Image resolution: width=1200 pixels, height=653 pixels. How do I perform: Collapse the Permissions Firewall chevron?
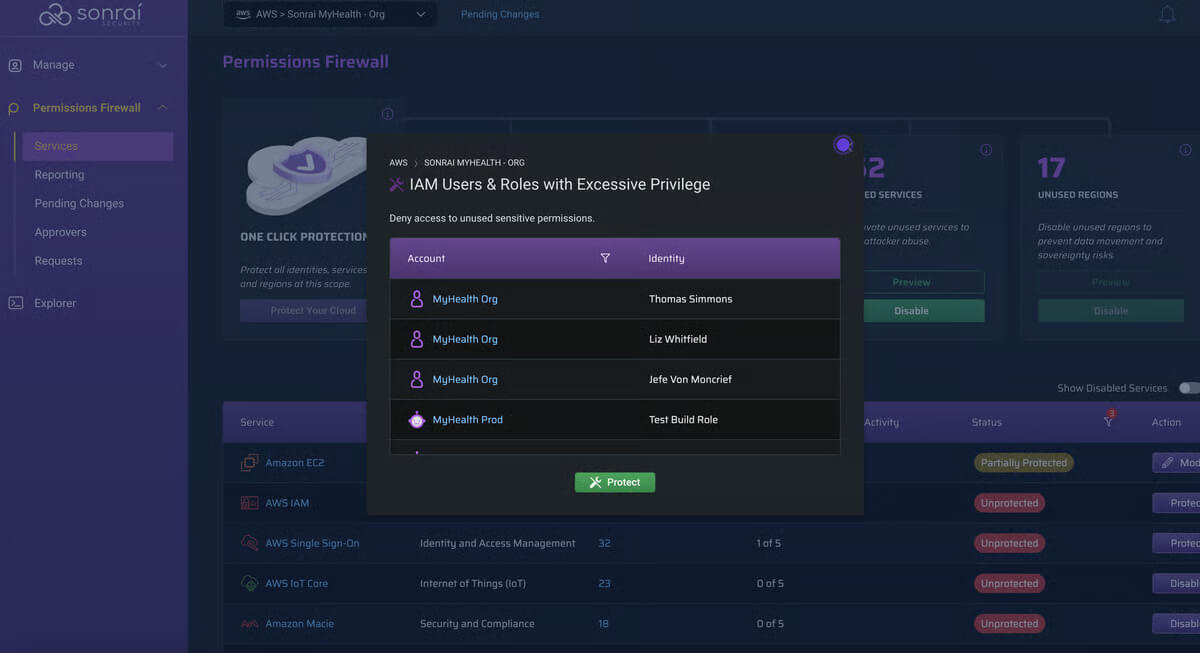162,108
